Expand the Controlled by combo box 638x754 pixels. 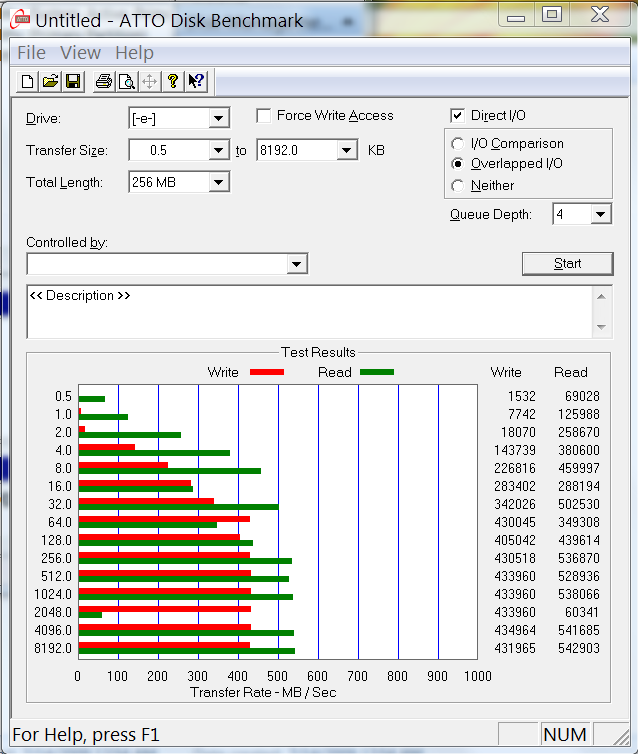[x=296, y=264]
